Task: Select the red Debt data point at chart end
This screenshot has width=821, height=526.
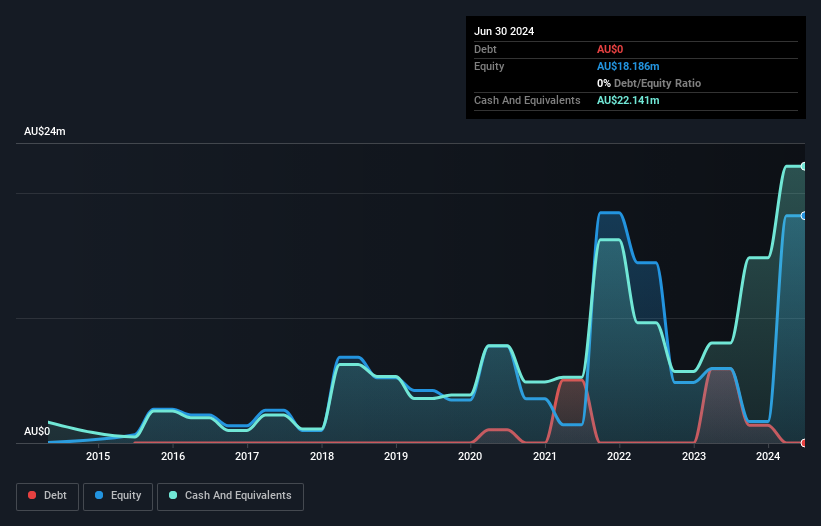Action: (804, 443)
